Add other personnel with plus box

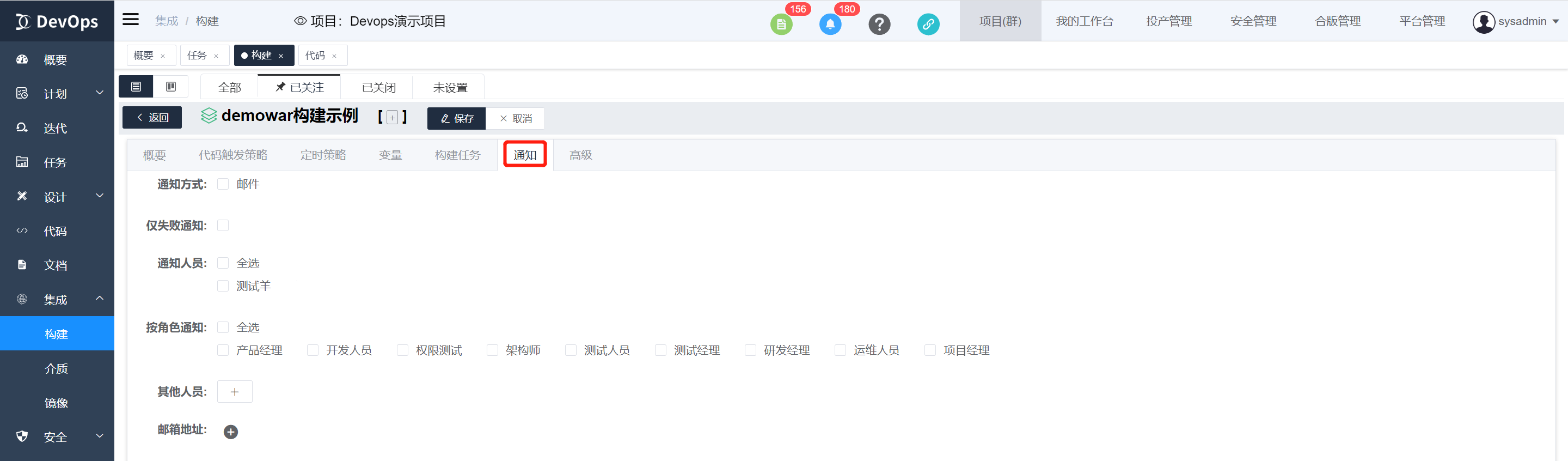(234, 392)
